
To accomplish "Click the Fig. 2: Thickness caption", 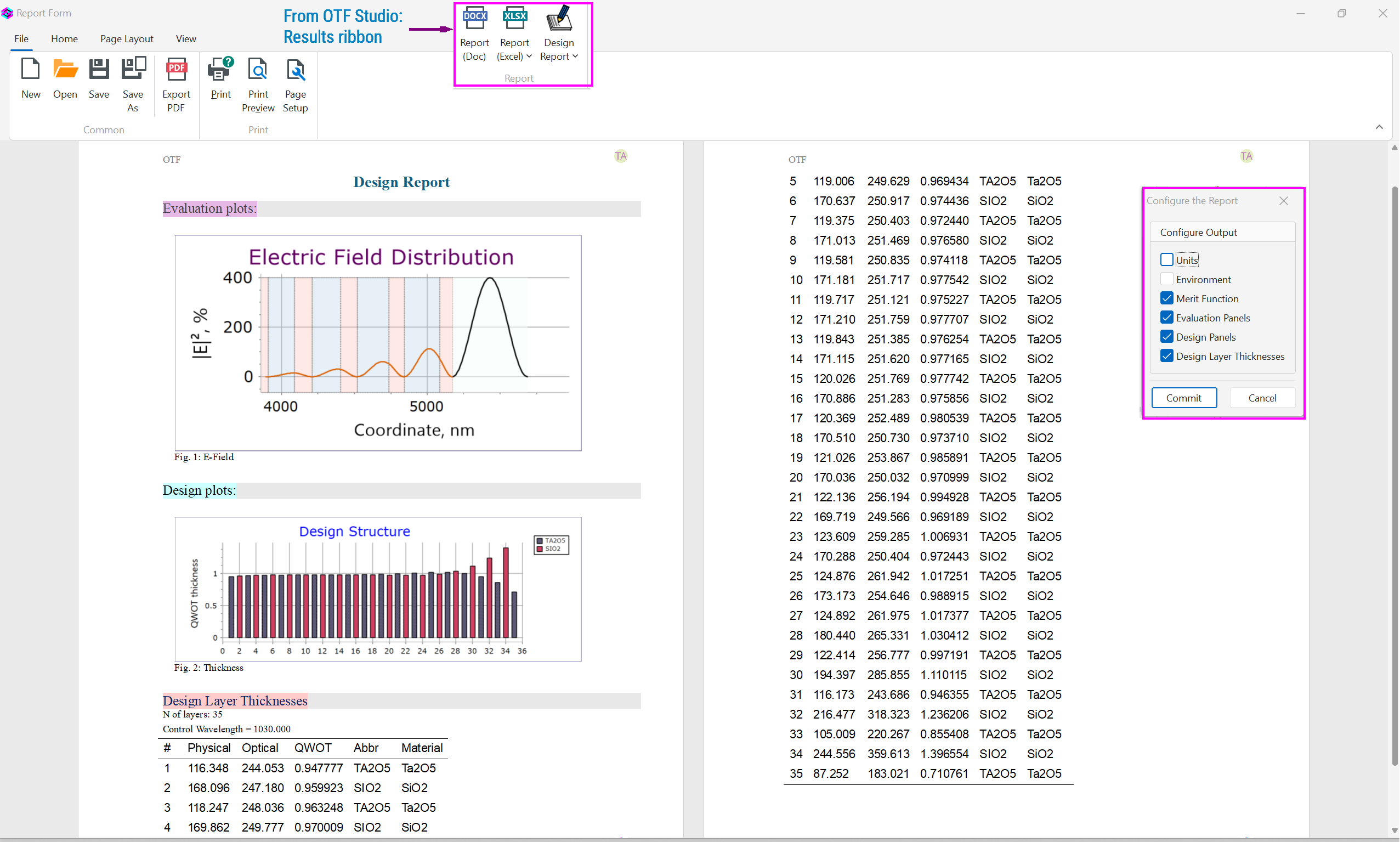I will tap(209, 668).
